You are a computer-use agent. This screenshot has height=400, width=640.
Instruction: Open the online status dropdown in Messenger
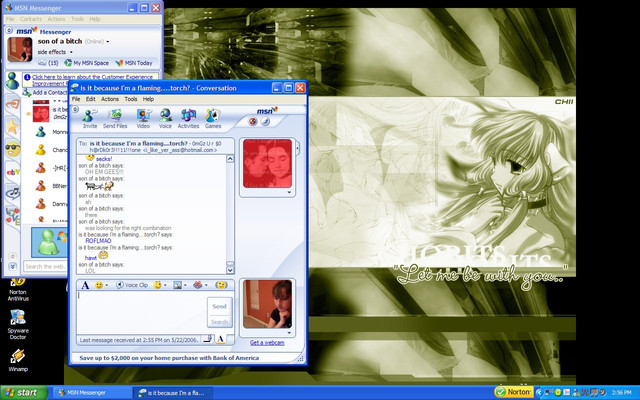(x=108, y=42)
